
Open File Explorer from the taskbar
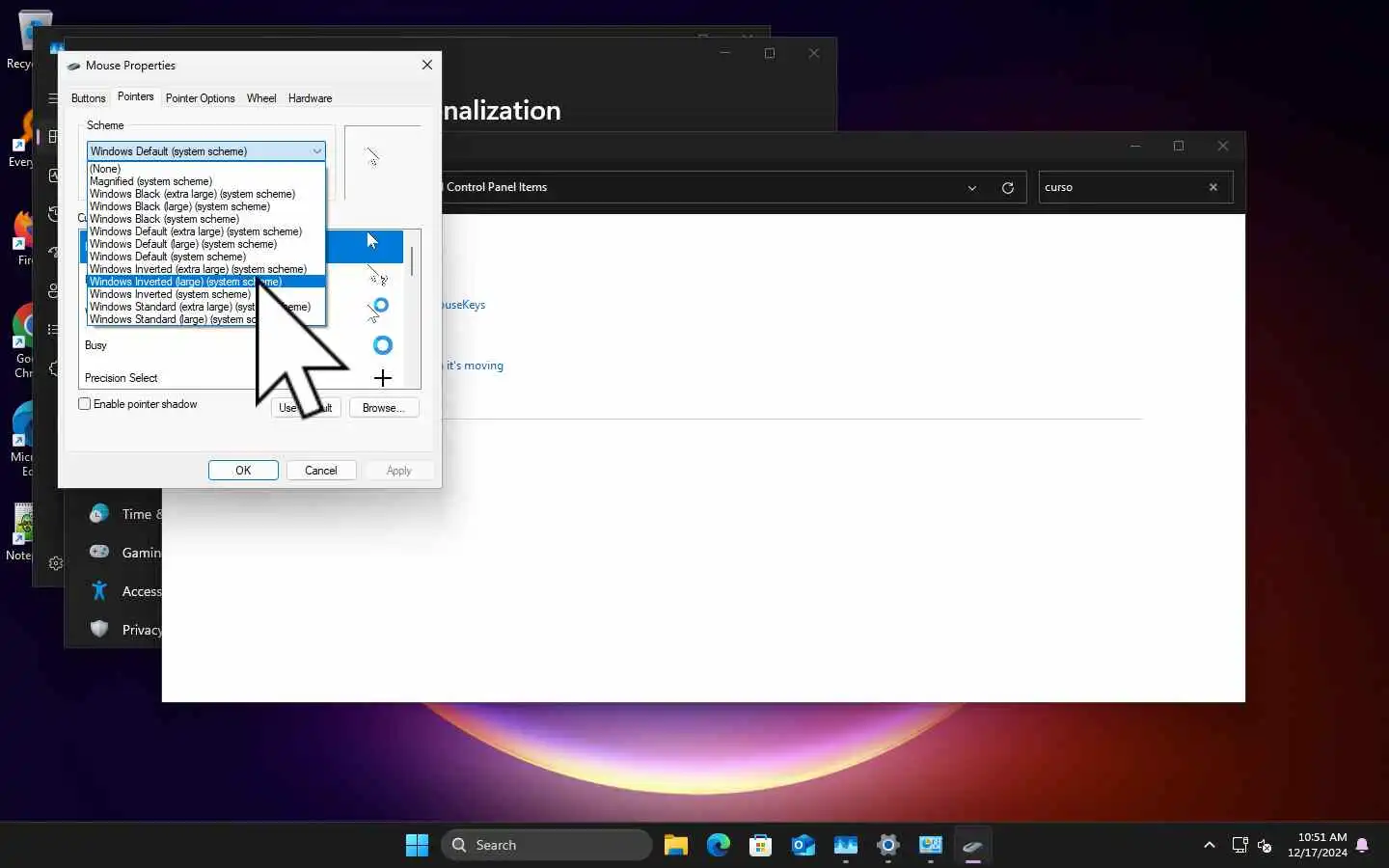[x=675, y=845]
